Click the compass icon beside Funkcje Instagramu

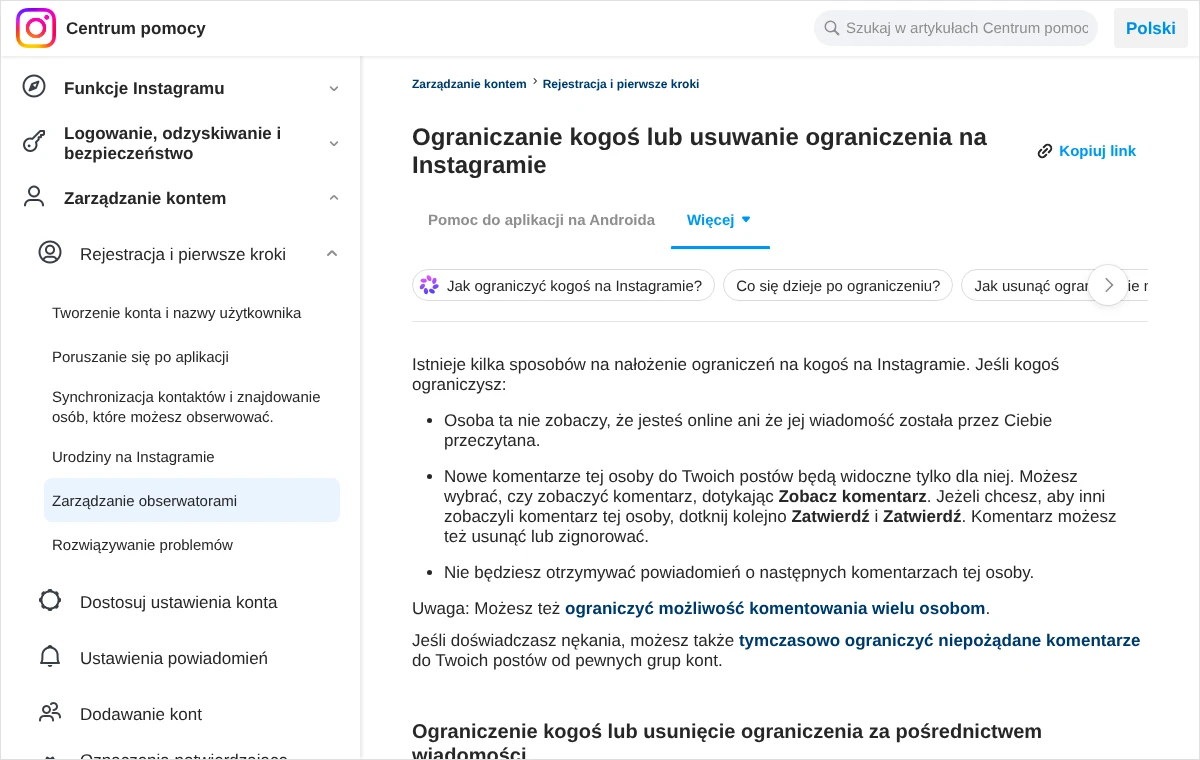[x=34, y=86]
